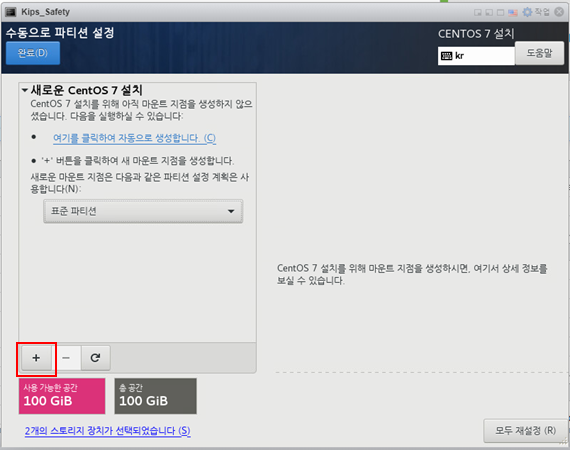The image size is (570, 450).
Task: Open the 표준 파티션 partitioning scheme dropdown
Action: [143, 211]
